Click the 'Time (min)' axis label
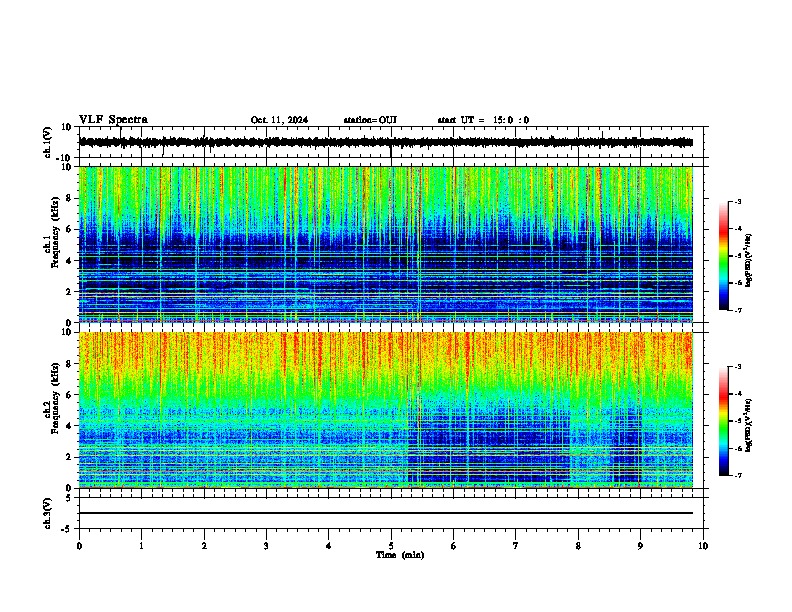Image resolution: width=792 pixels, height=612 pixels. (400, 555)
